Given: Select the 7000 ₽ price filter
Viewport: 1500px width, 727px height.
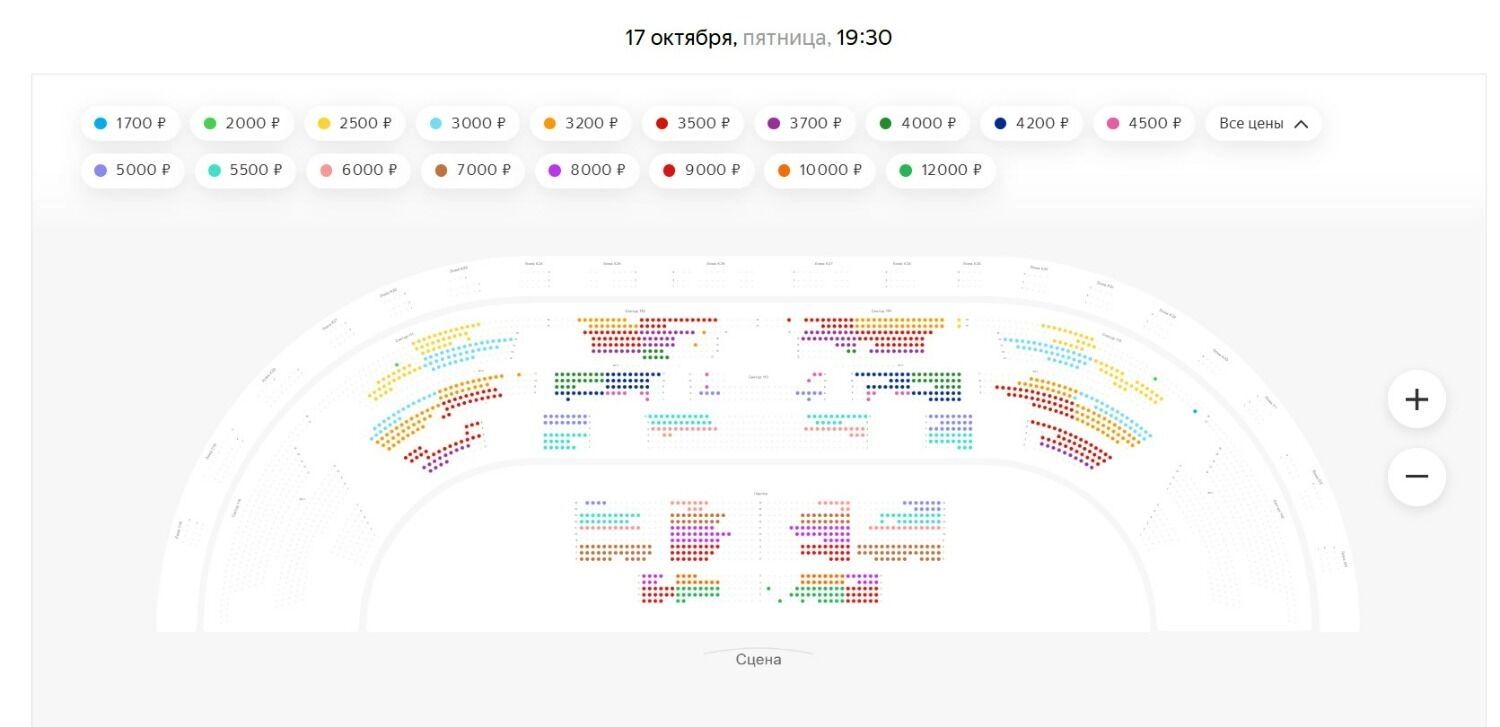Looking at the screenshot, I should [472, 170].
